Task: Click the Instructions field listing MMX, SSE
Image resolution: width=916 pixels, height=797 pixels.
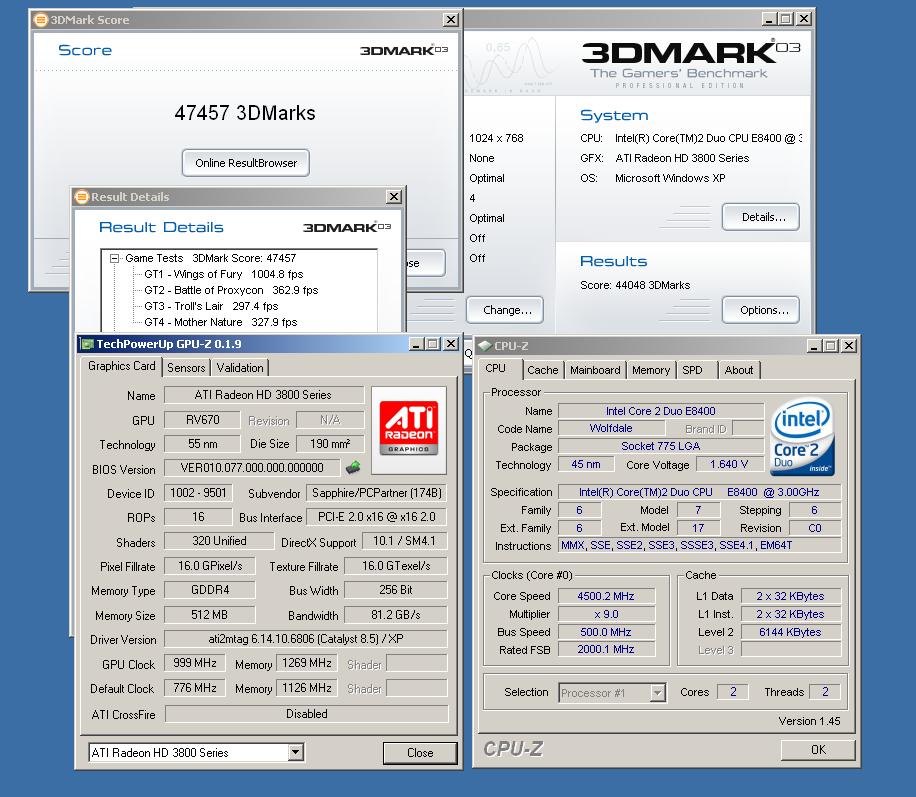Action: [700, 545]
